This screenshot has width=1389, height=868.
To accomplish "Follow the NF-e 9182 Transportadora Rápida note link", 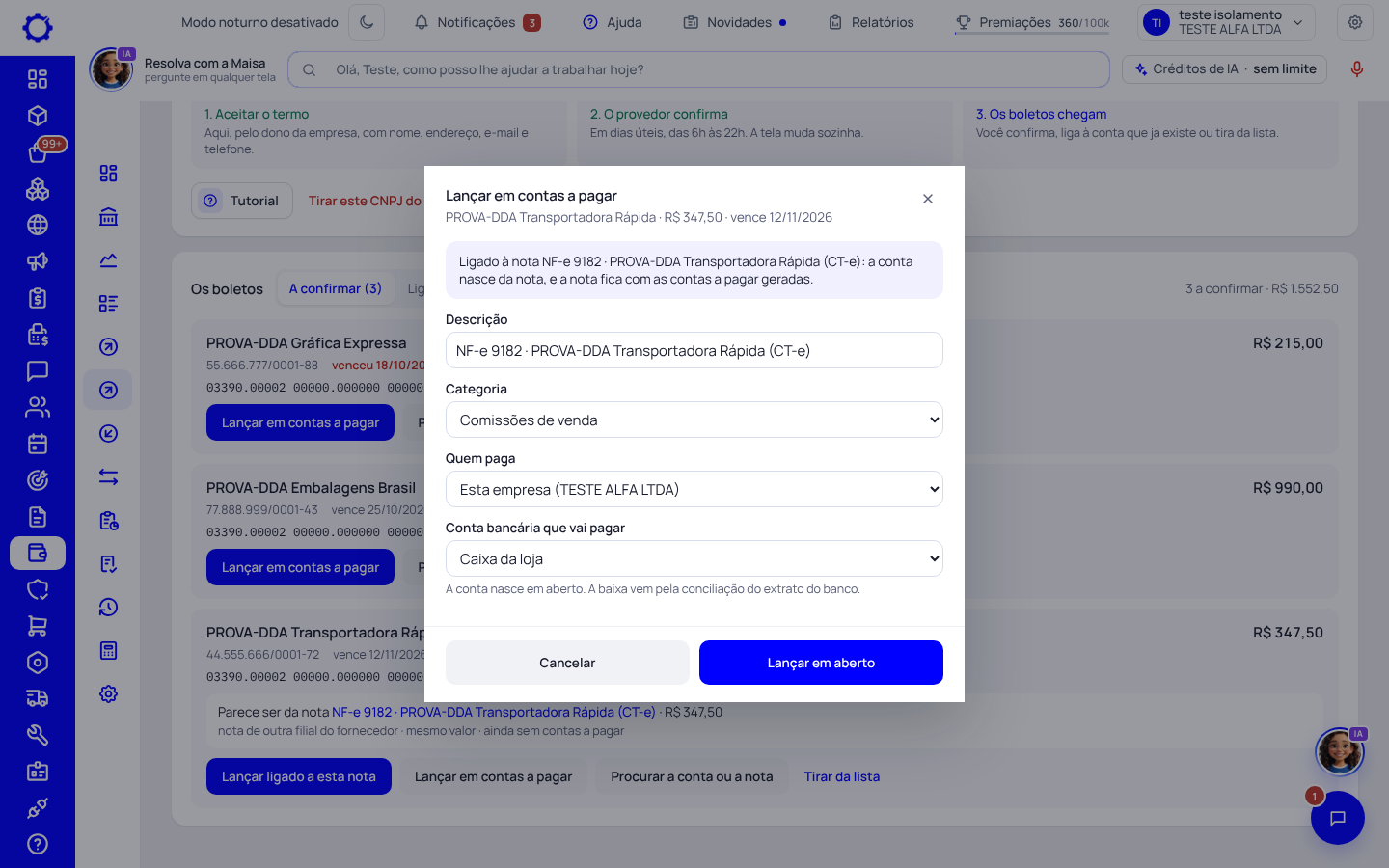I will point(494,712).
